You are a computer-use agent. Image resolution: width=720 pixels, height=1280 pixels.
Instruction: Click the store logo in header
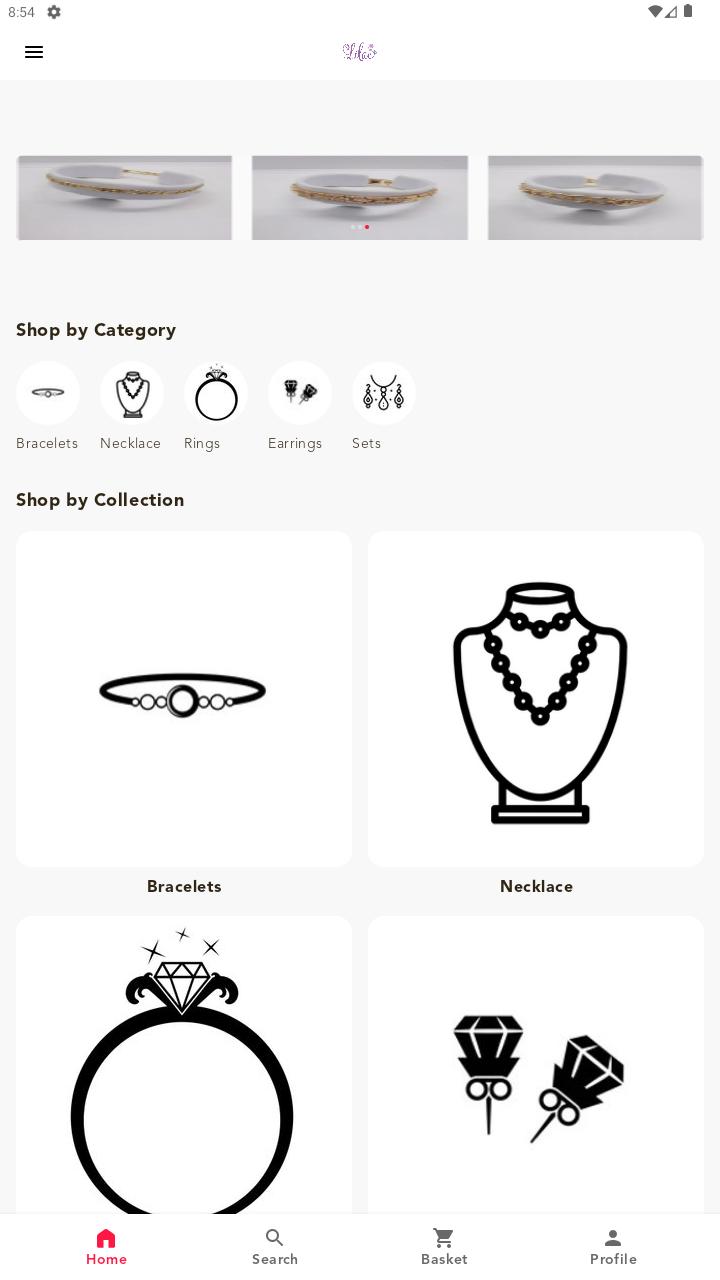[x=360, y=52]
